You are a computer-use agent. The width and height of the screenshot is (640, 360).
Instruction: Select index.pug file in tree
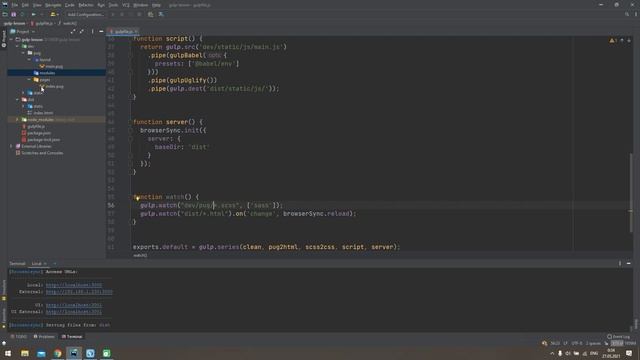point(55,87)
